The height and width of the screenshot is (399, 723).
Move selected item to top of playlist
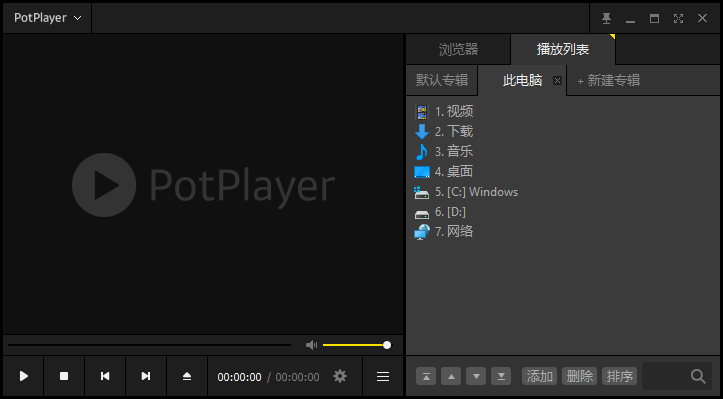pyautogui.click(x=426, y=376)
